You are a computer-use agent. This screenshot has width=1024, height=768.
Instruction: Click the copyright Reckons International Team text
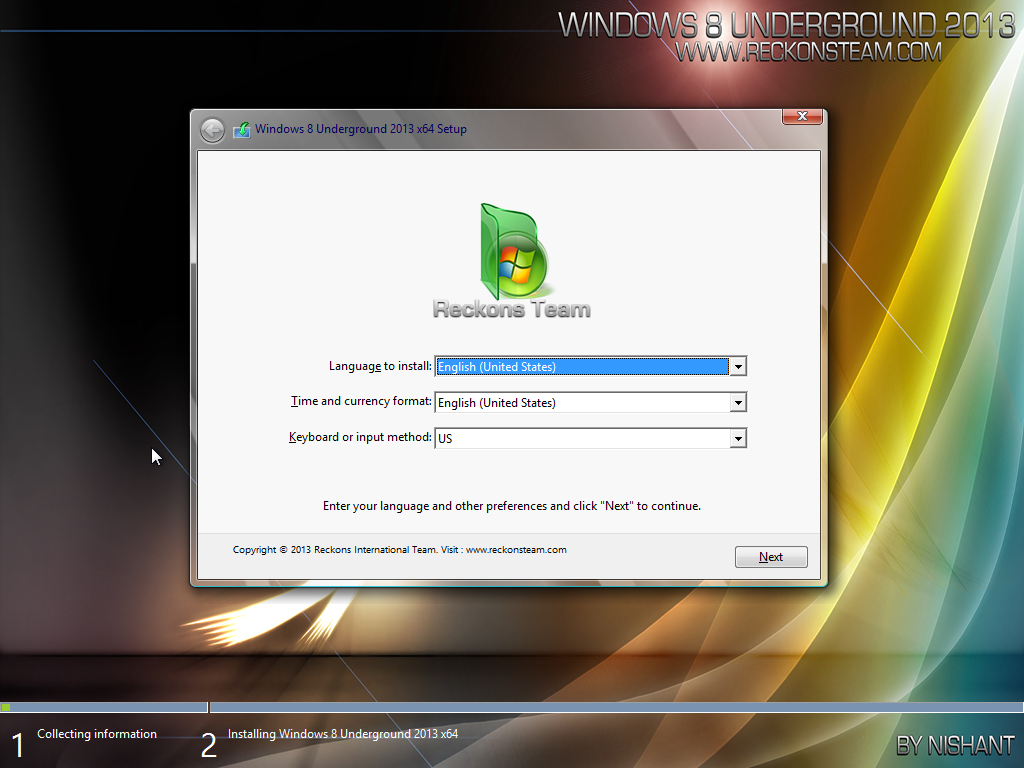tap(399, 550)
